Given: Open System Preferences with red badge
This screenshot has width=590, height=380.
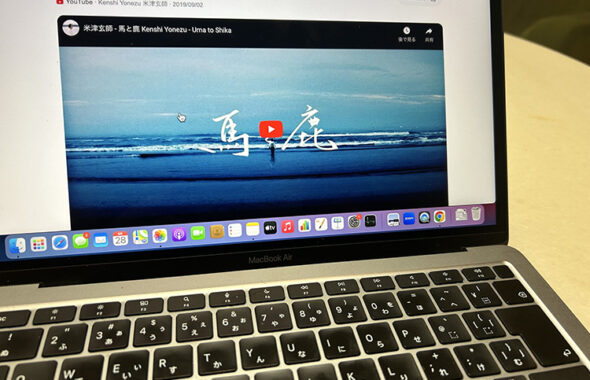Looking at the screenshot, I should (354, 222).
